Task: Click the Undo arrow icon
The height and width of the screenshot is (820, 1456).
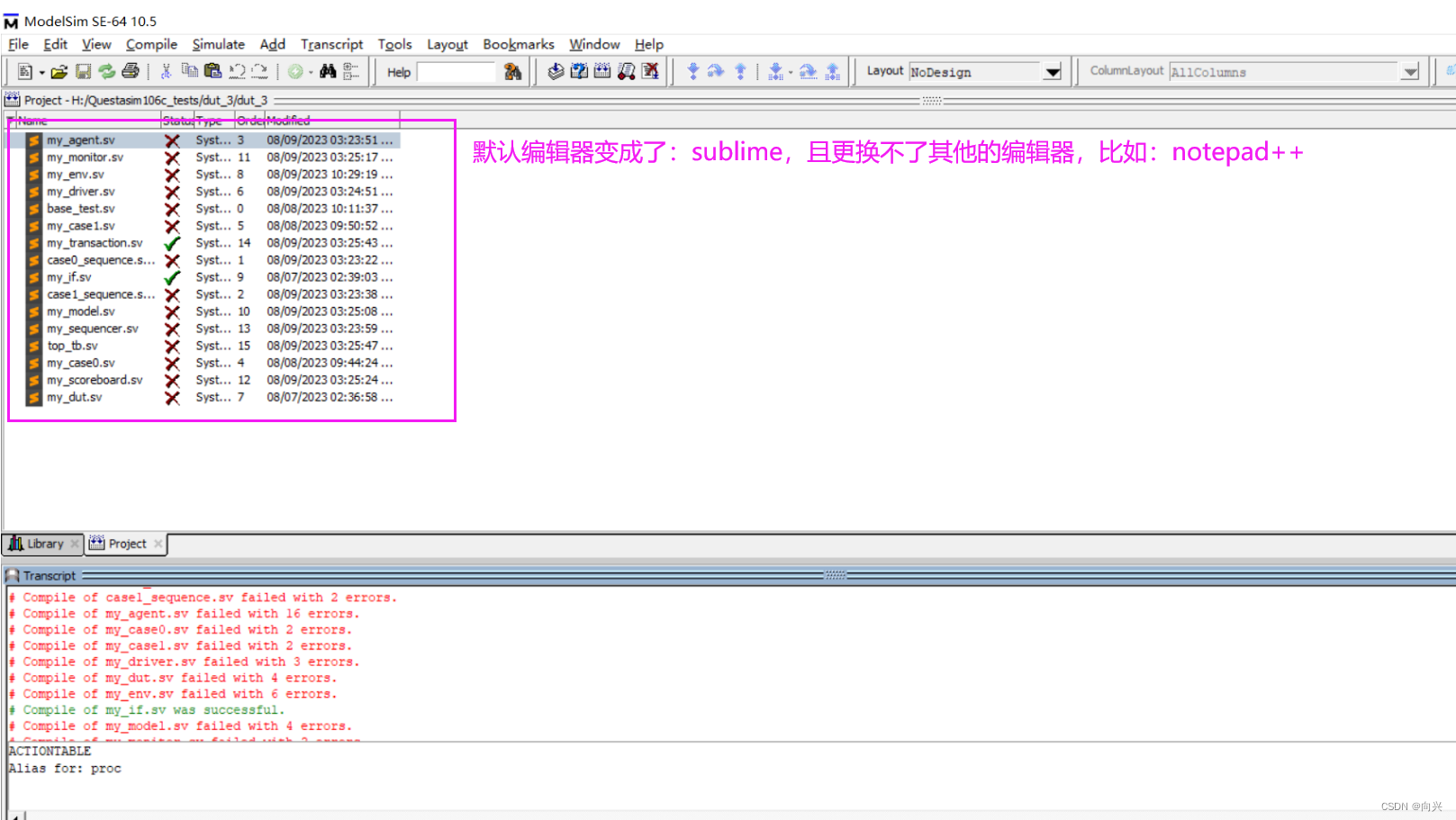Action: click(237, 71)
